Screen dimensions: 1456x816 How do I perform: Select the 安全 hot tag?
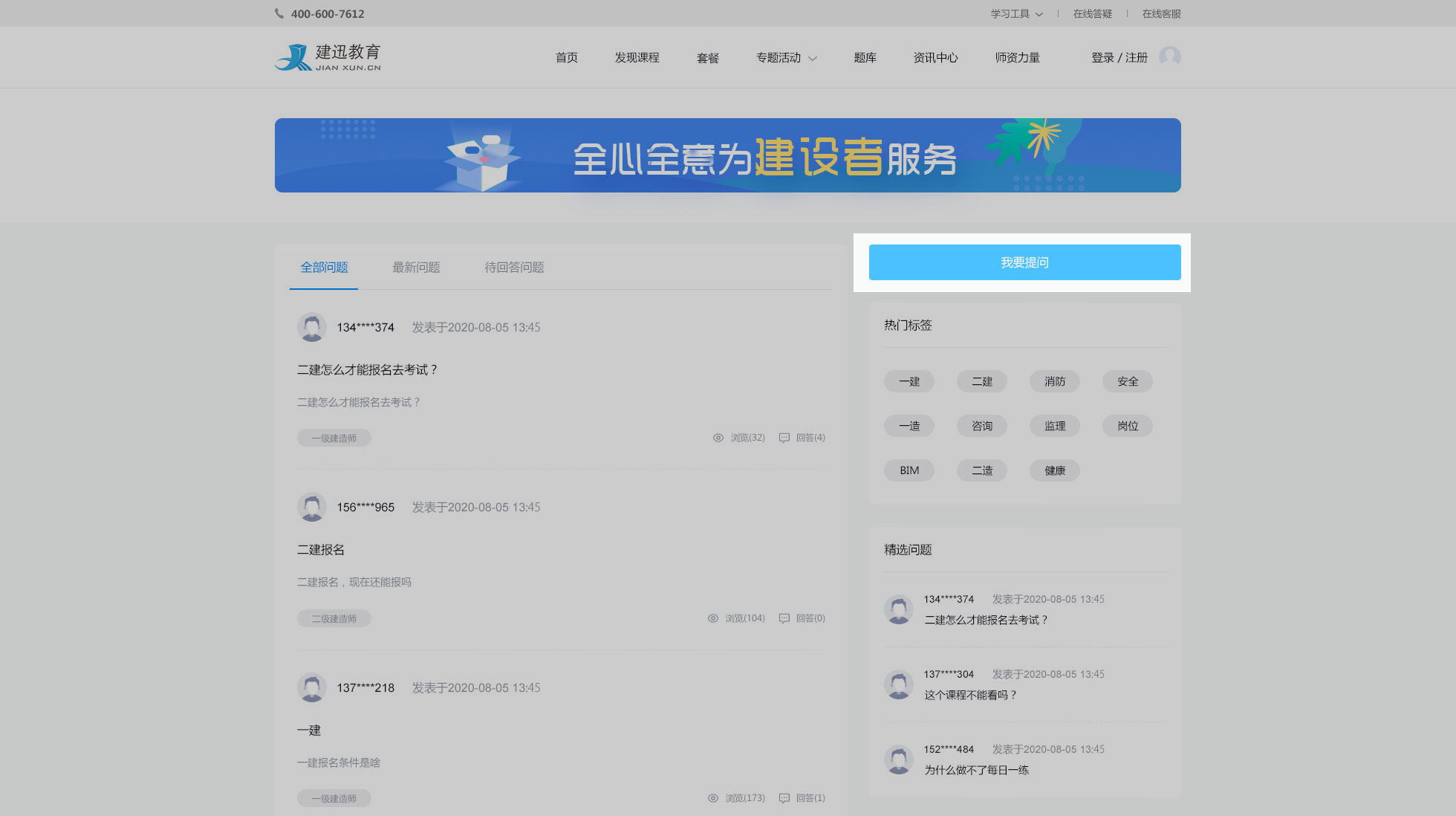click(1128, 381)
